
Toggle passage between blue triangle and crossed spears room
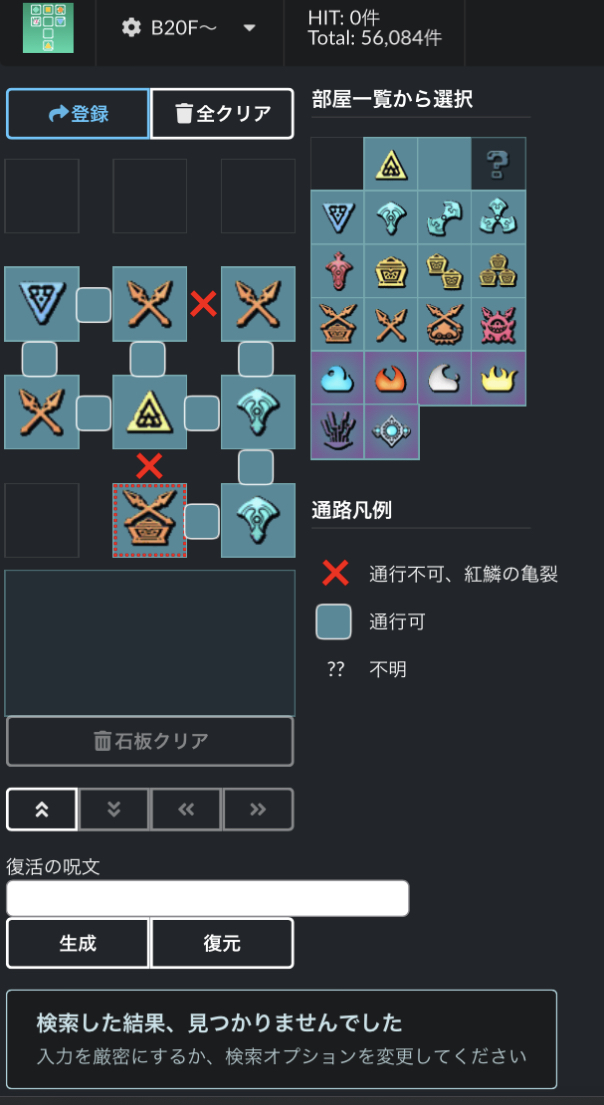pyautogui.click(x=94, y=304)
